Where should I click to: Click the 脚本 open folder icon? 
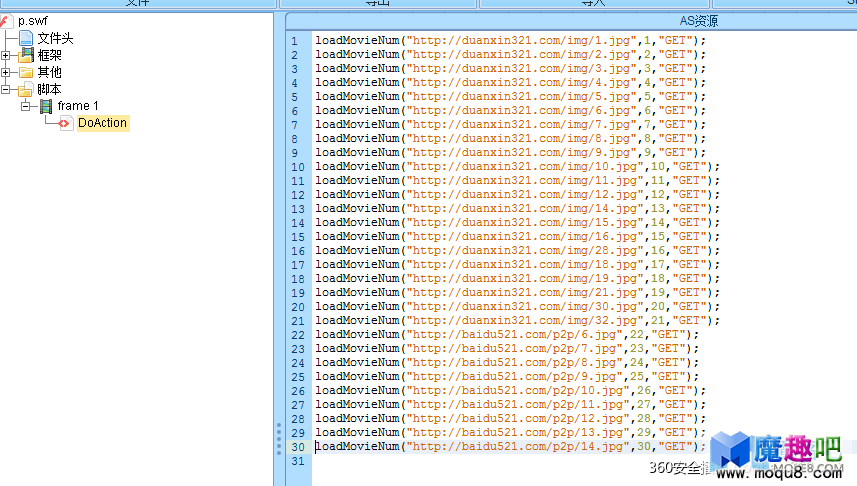pyautogui.click(x=26, y=89)
